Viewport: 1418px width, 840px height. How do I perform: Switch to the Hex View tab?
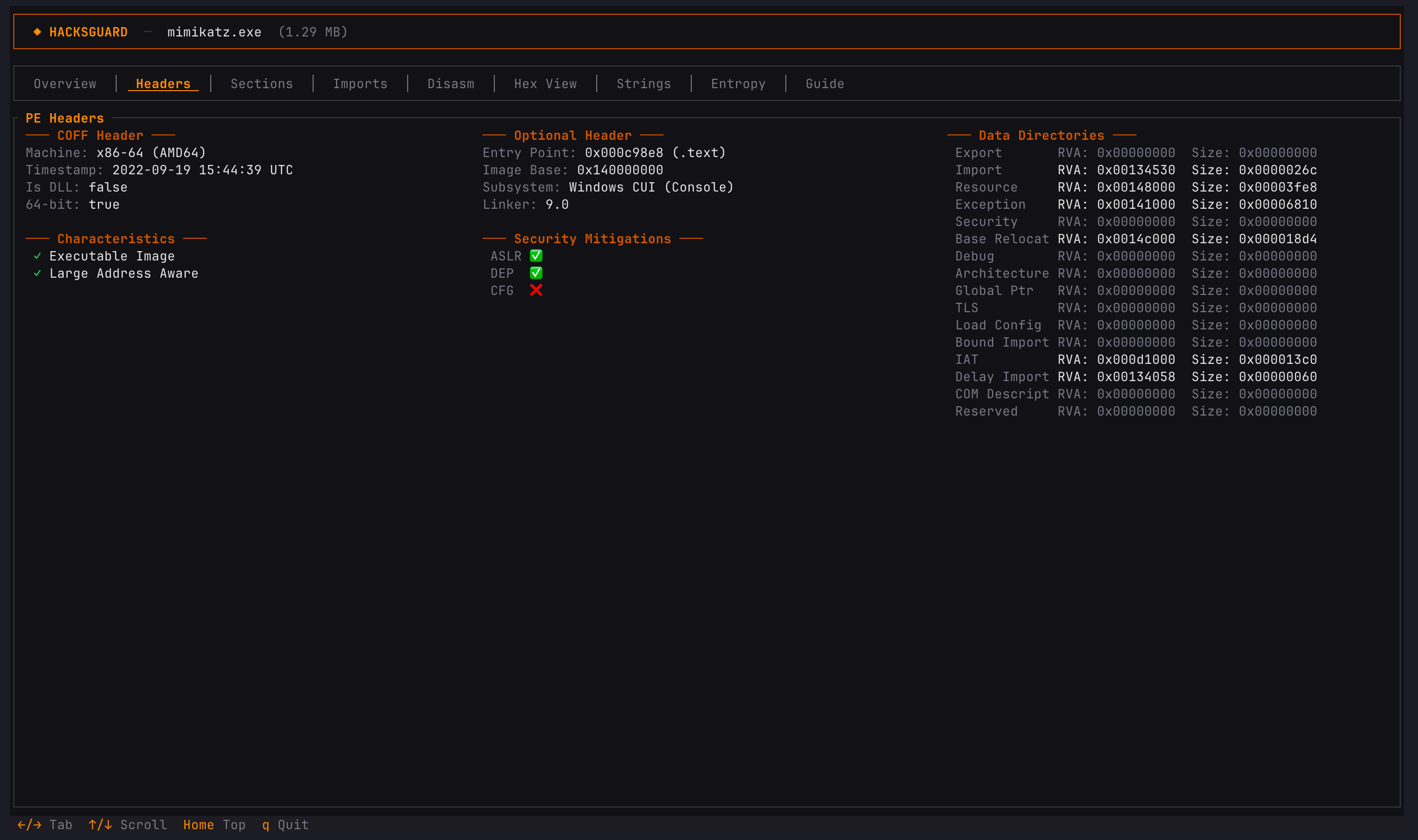(x=546, y=84)
